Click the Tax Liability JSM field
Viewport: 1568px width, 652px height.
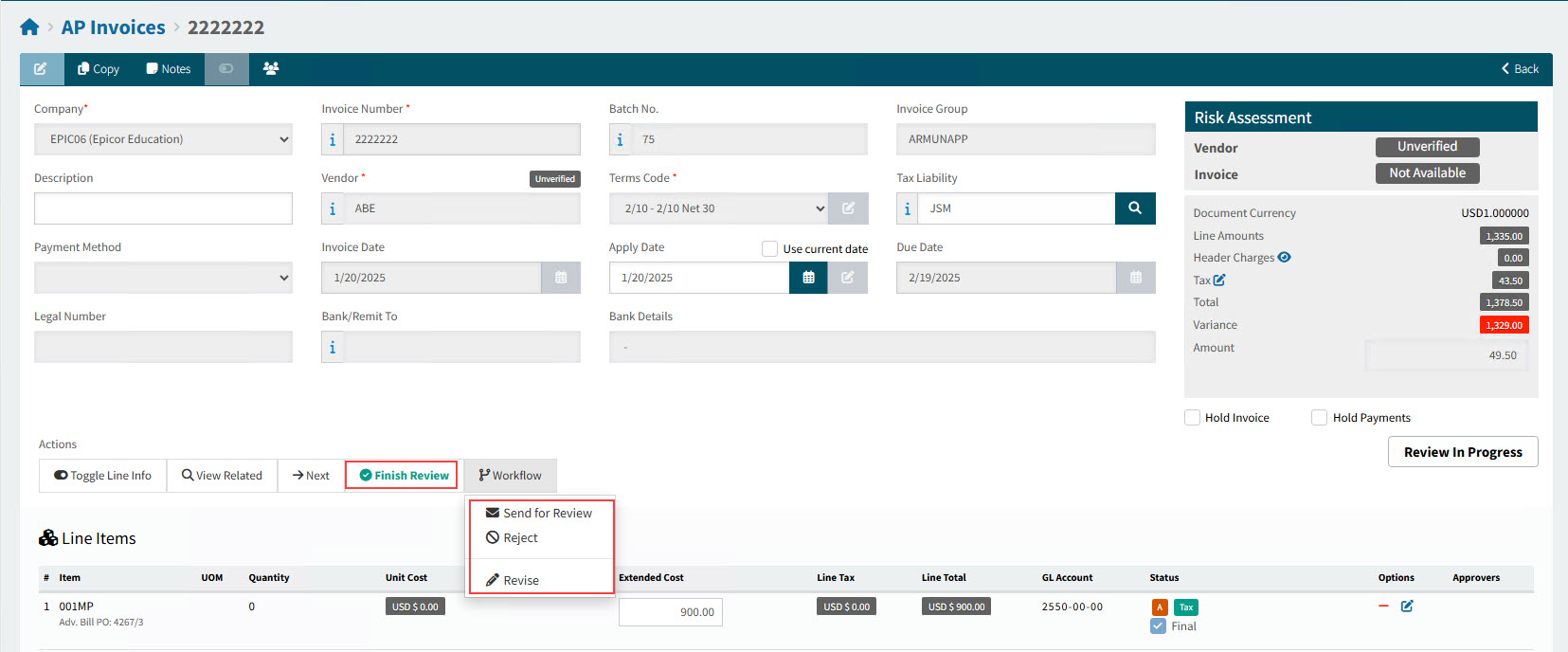(1017, 208)
